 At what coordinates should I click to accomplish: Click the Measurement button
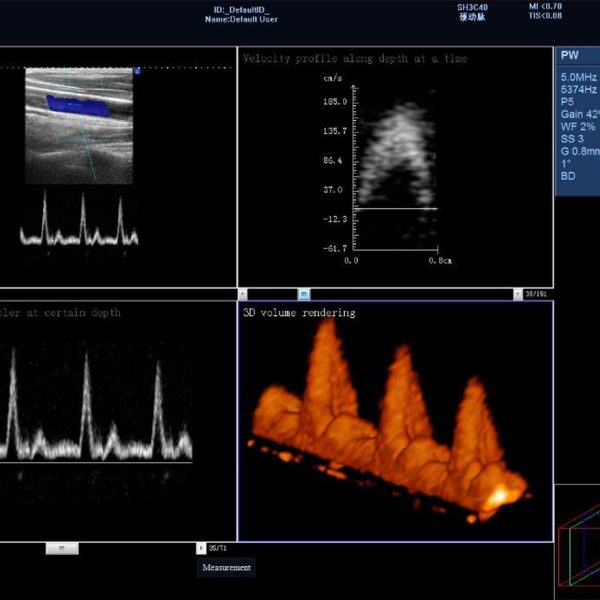(226, 568)
